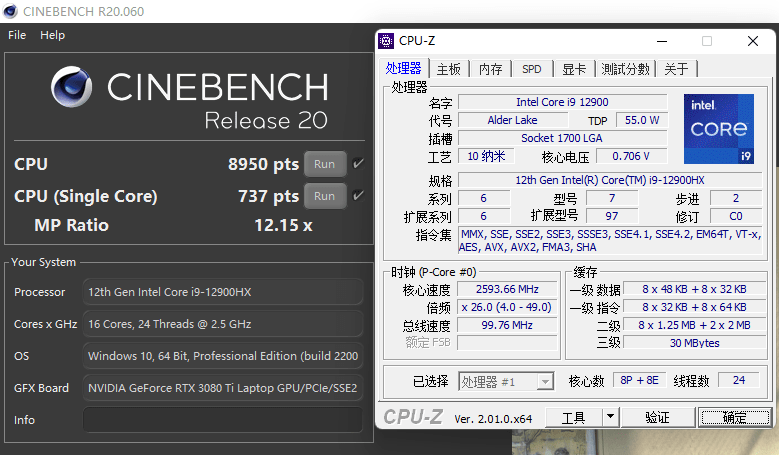The image size is (779, 455).
Task: Click the 验证 button
Action: click(657, 417)
